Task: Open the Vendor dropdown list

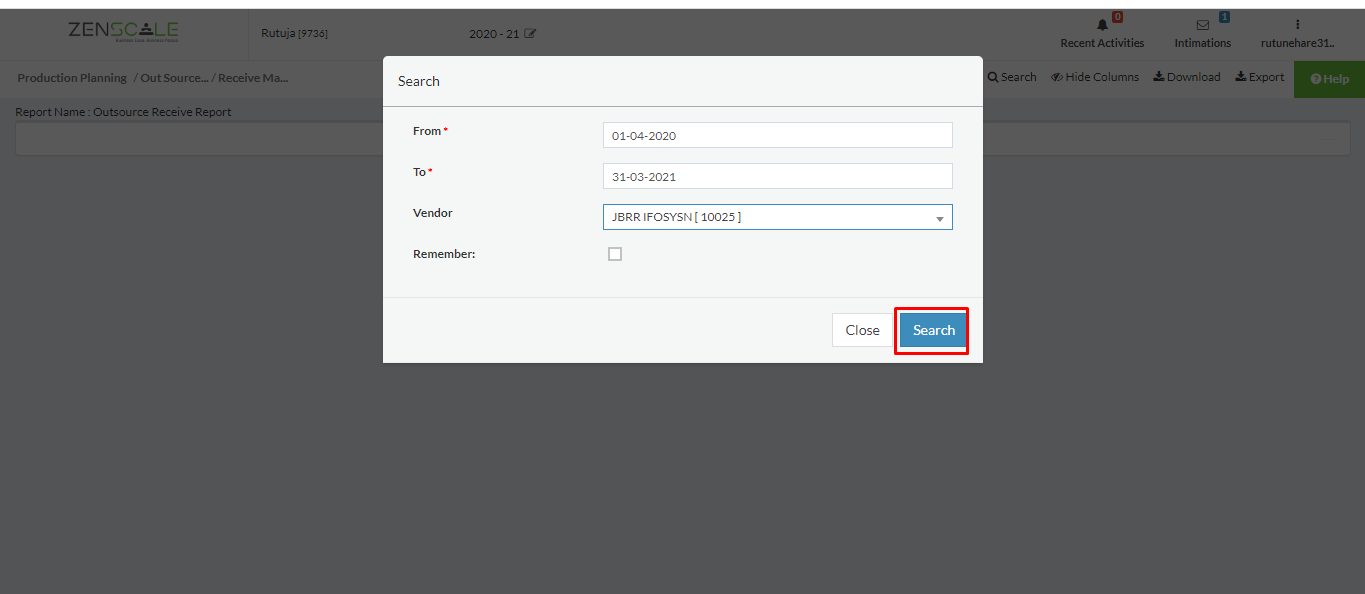Action: coord(777,217)
